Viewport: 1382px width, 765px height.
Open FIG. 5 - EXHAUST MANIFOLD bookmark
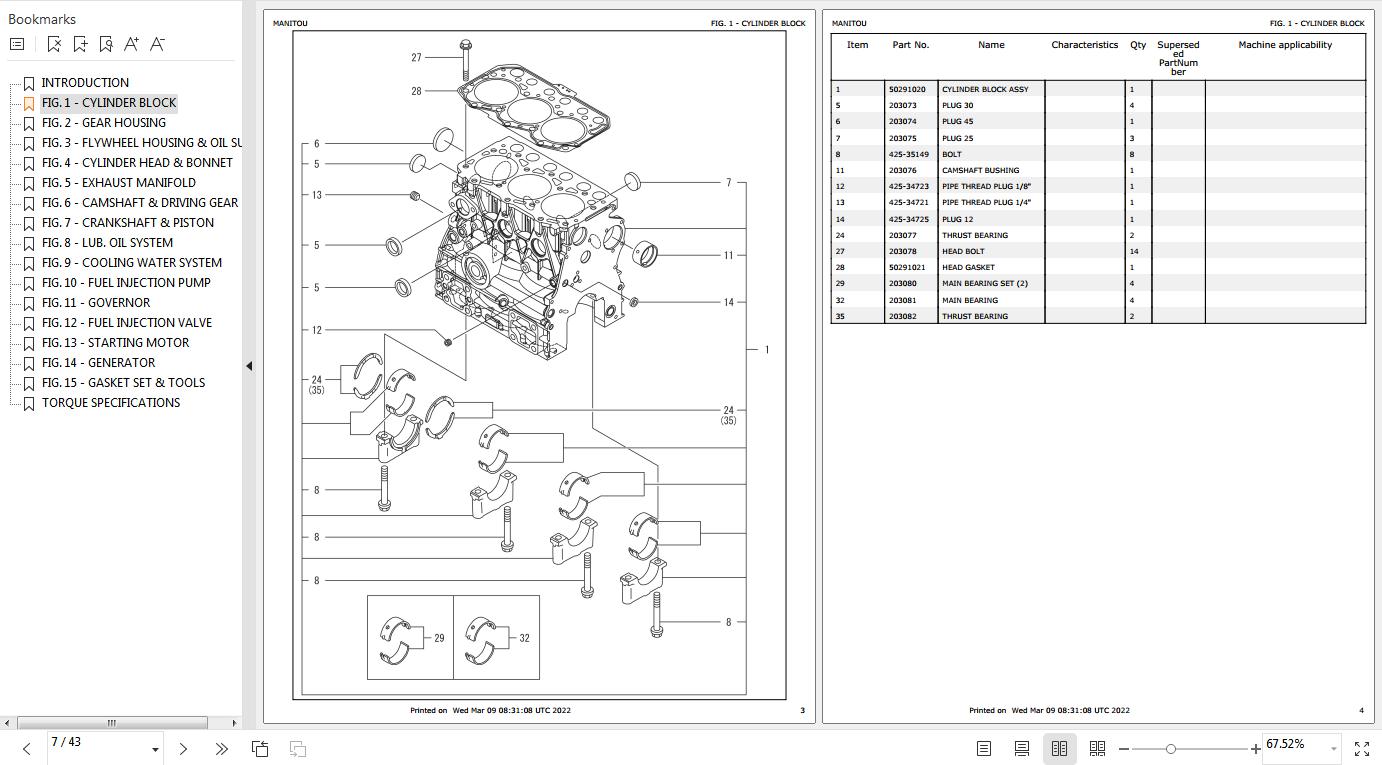[119, 183]
